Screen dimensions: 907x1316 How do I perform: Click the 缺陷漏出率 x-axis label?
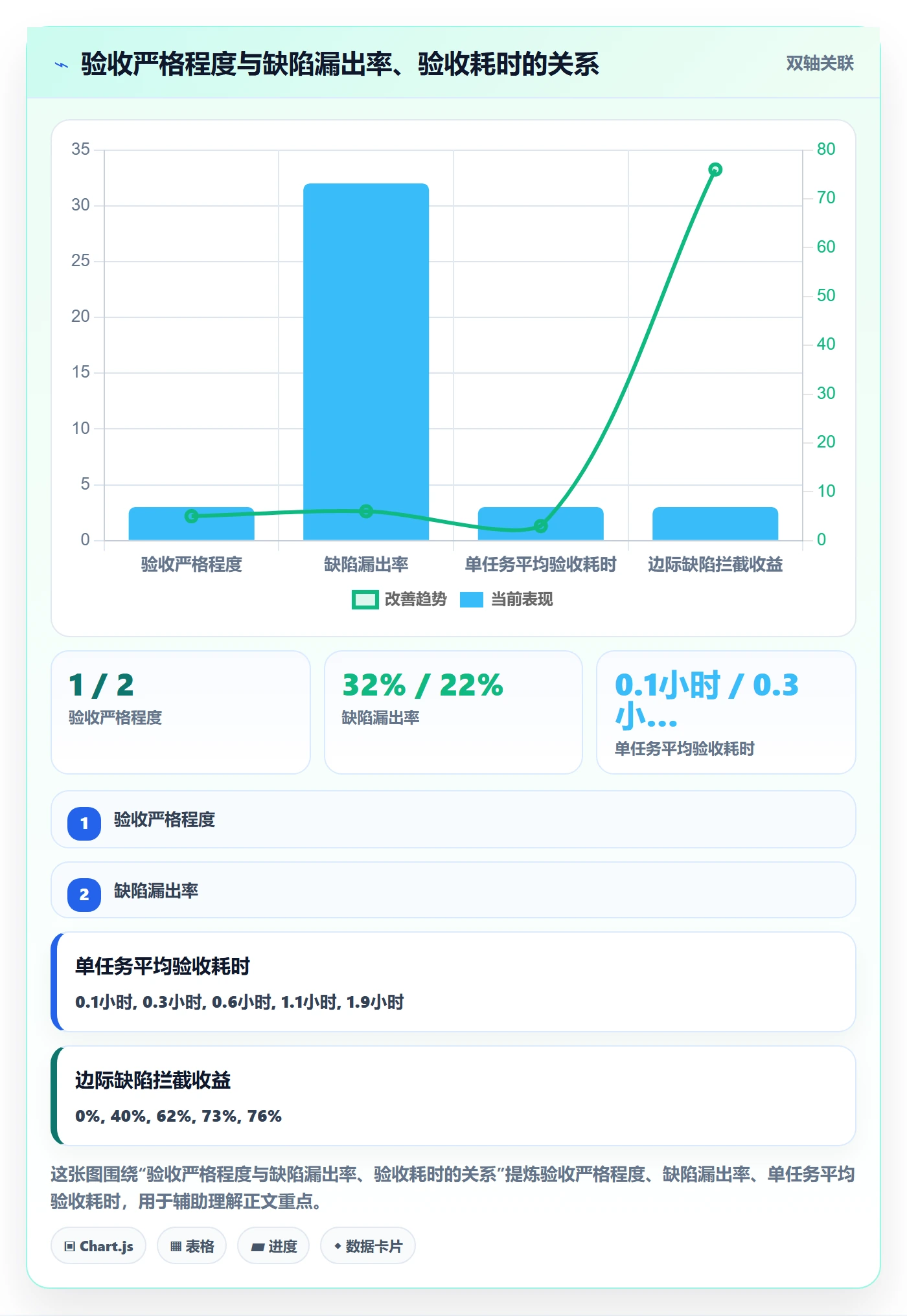366,565
